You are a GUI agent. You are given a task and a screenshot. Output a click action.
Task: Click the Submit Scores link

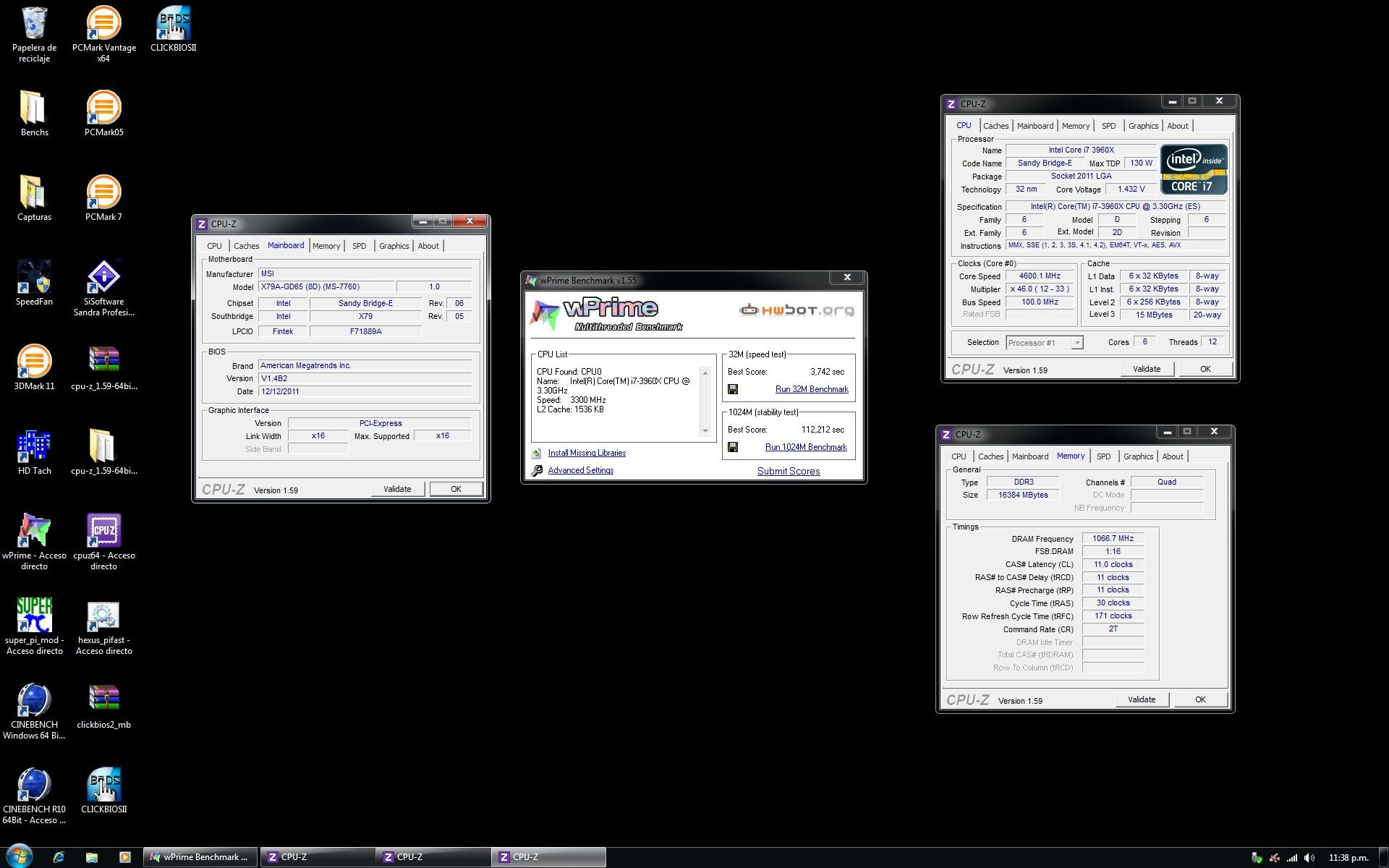(789, 471)
